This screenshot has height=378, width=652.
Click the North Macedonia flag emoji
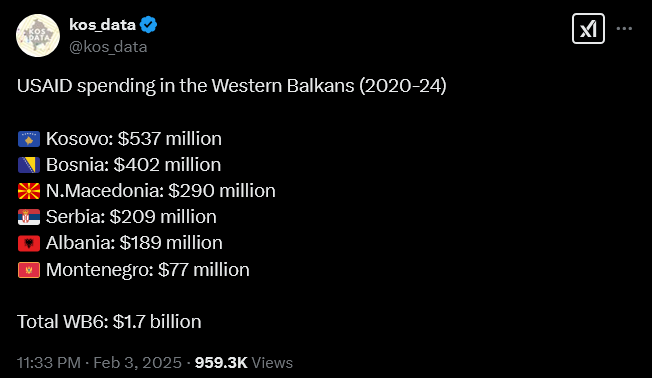pyautogui.click(x=29, y=191)
